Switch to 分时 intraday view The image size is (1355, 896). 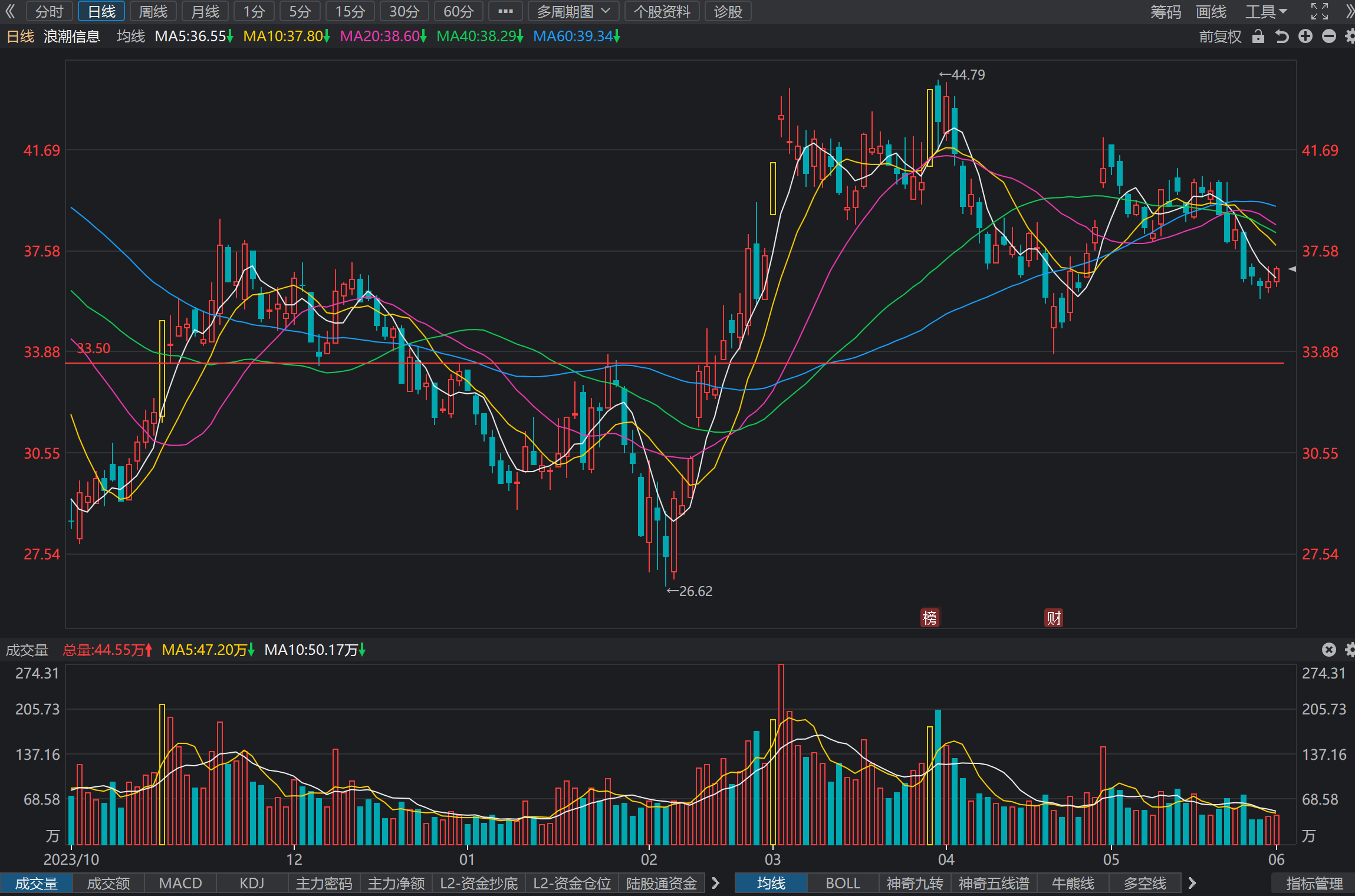point(49,11)
